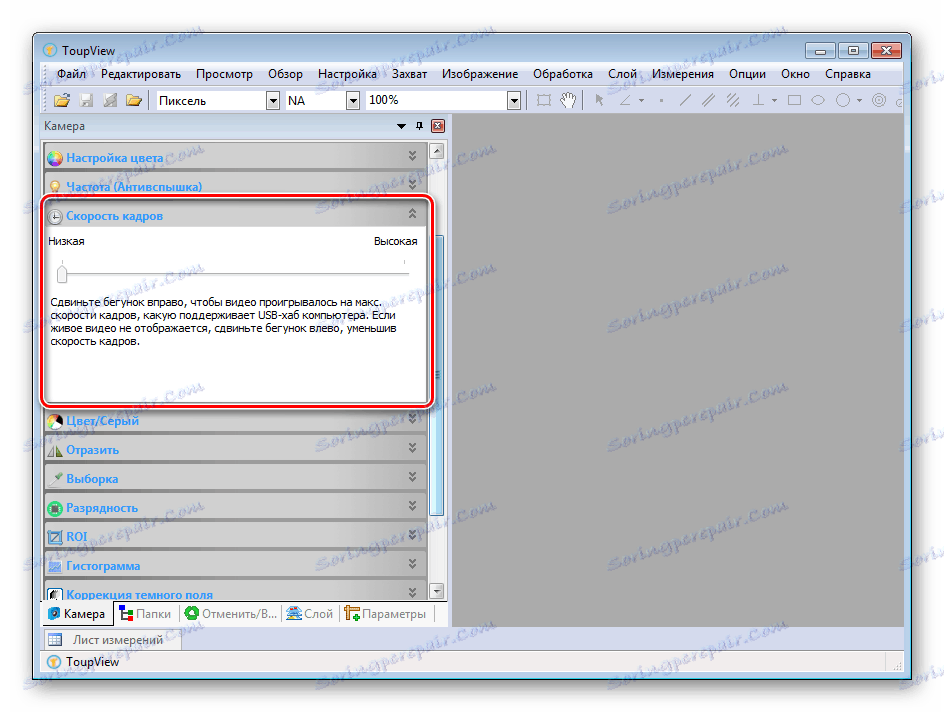Click the frame rate slider thumb

[x=62, y=274]
